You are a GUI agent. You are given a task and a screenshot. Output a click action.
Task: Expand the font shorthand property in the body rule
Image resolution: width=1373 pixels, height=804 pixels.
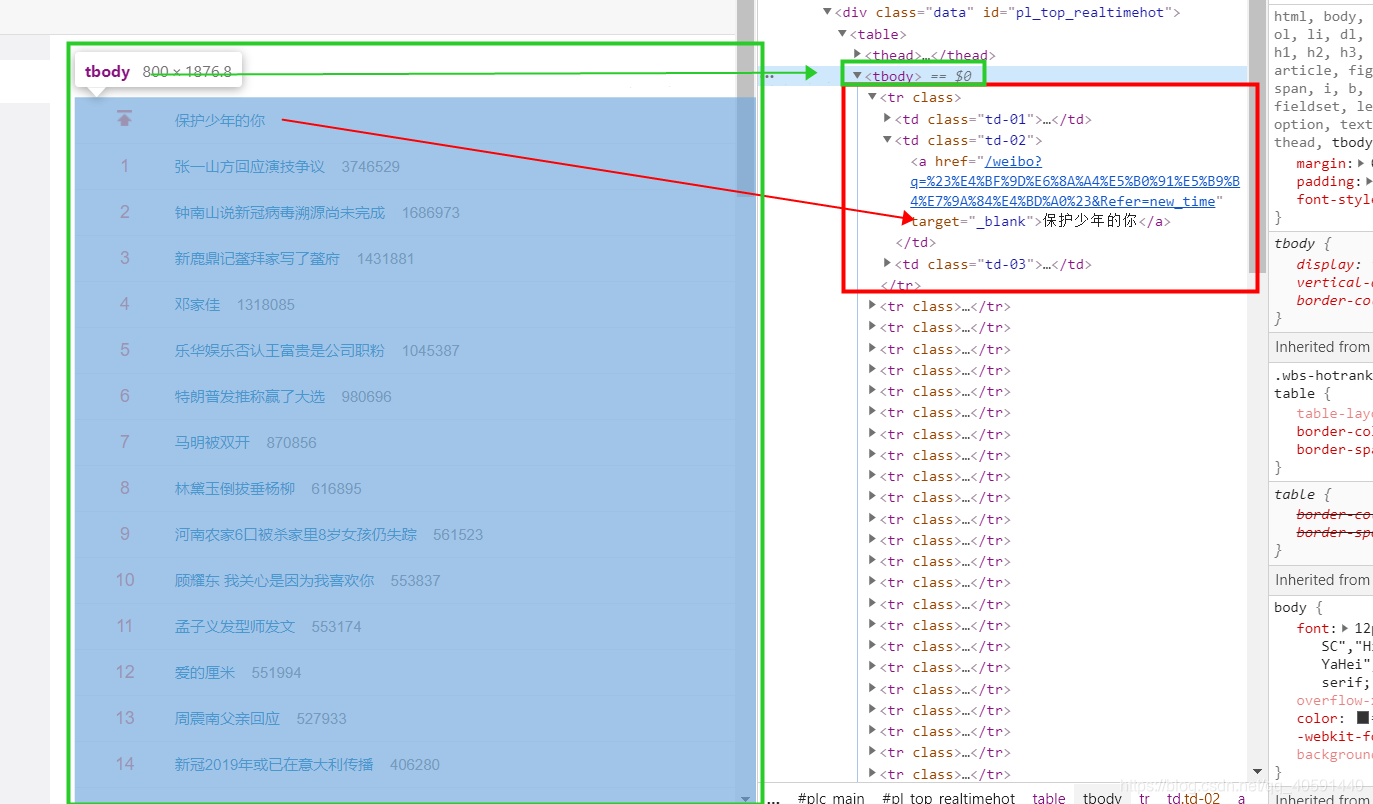point(1345,629)
